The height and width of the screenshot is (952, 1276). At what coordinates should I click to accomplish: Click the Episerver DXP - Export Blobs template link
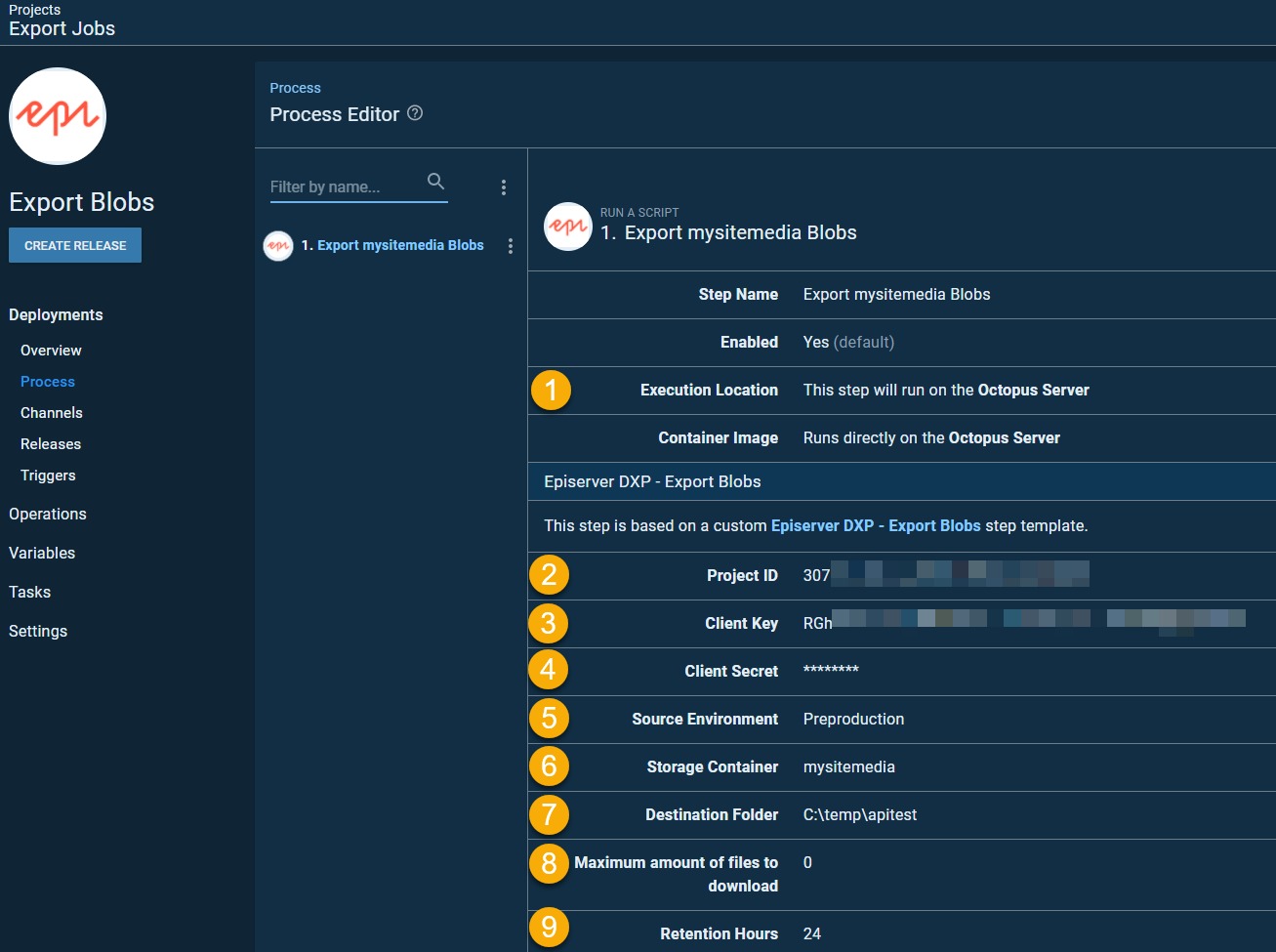tap(875, 525)
